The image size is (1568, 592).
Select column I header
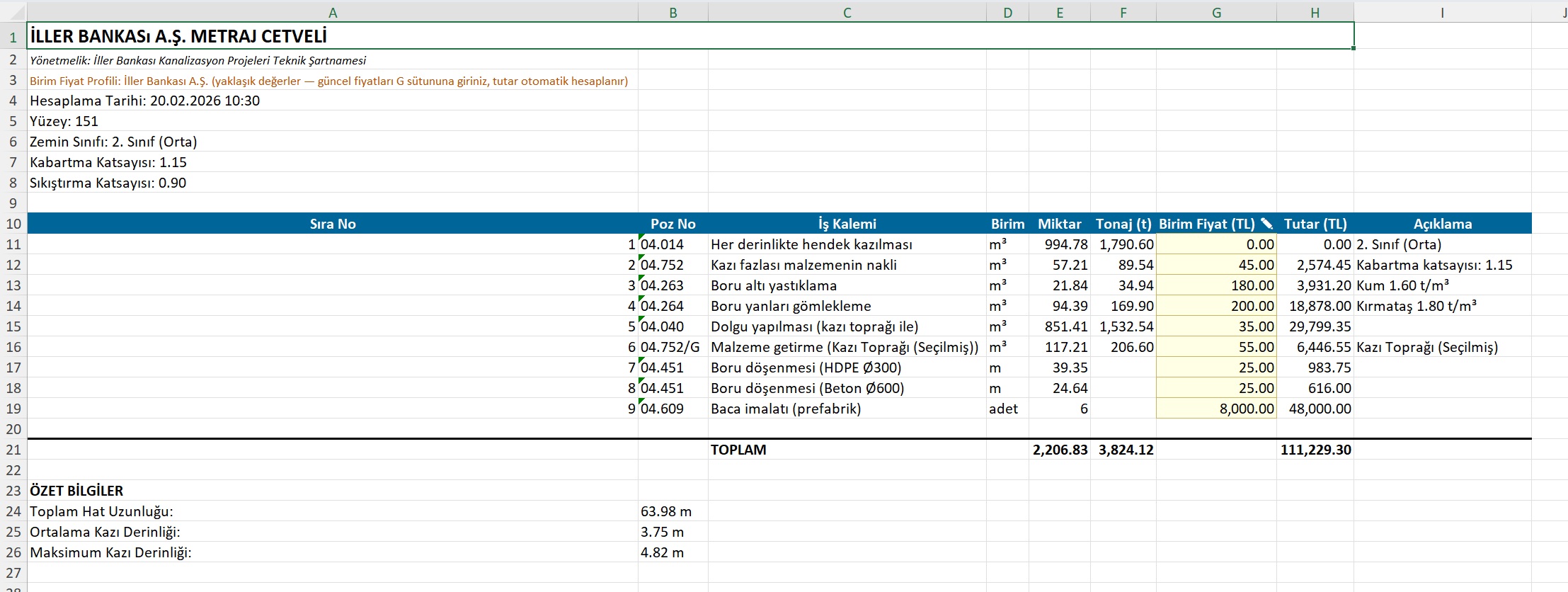pyautogui.click(x=1442, y=13)
